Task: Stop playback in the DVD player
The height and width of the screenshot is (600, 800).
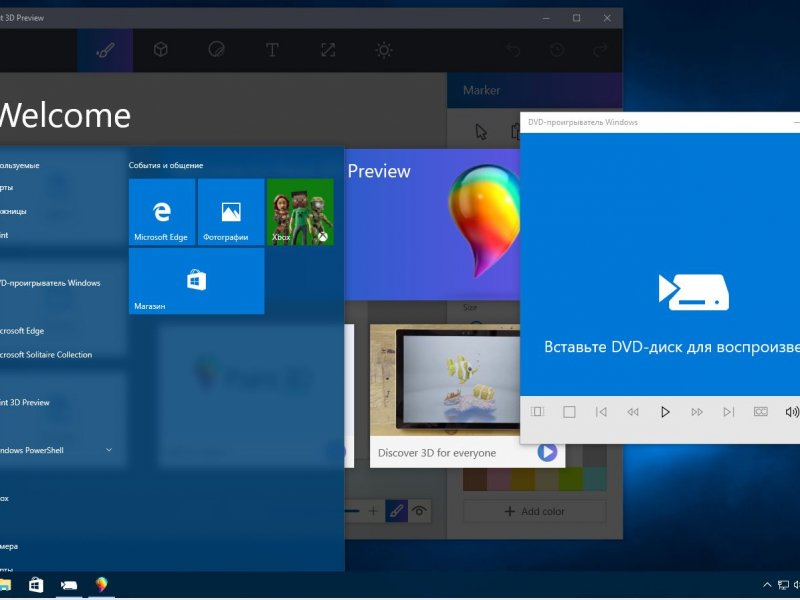Action: pos(569,412)
